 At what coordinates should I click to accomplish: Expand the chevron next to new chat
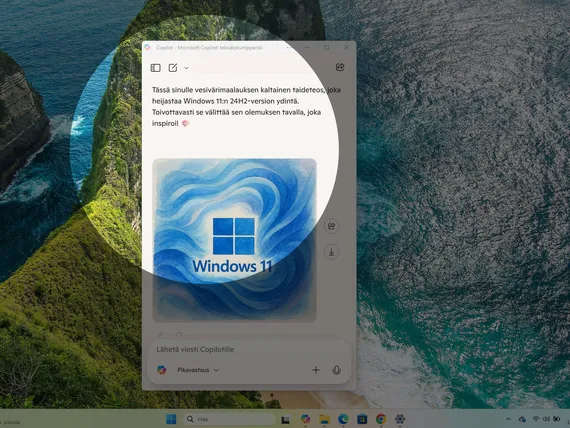click(186, 68)
